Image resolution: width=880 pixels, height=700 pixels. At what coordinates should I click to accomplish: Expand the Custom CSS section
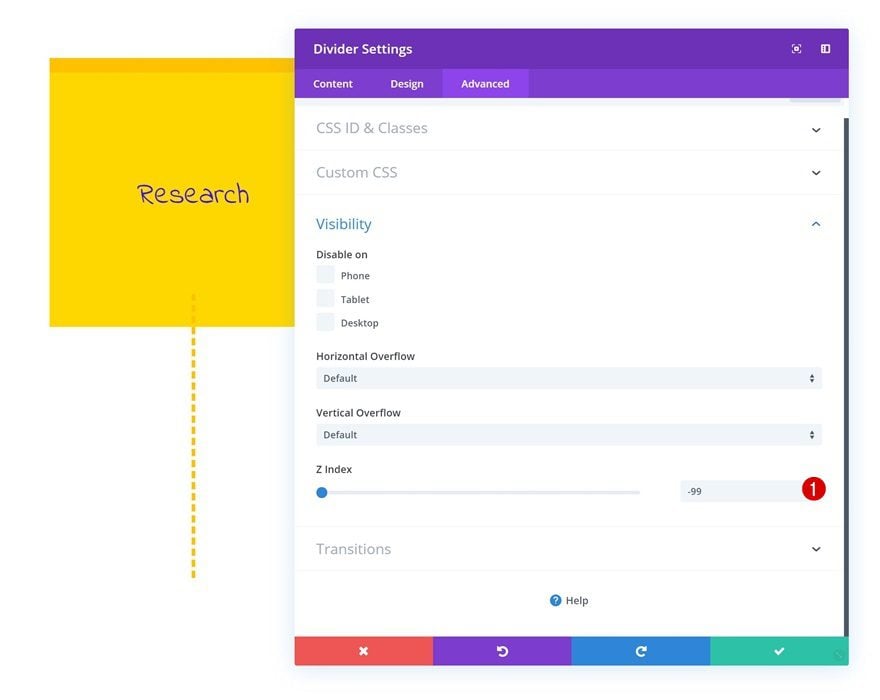tap(569, 172)
